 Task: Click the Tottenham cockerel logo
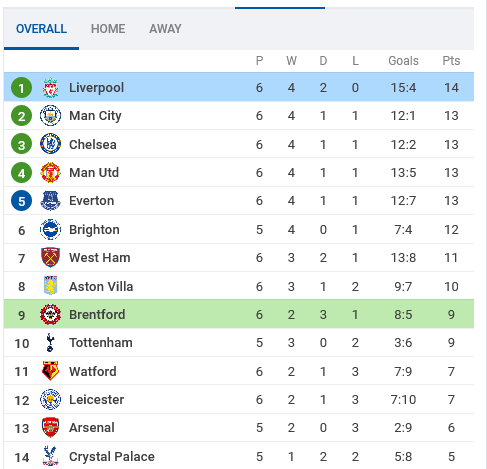click(50, 343)
